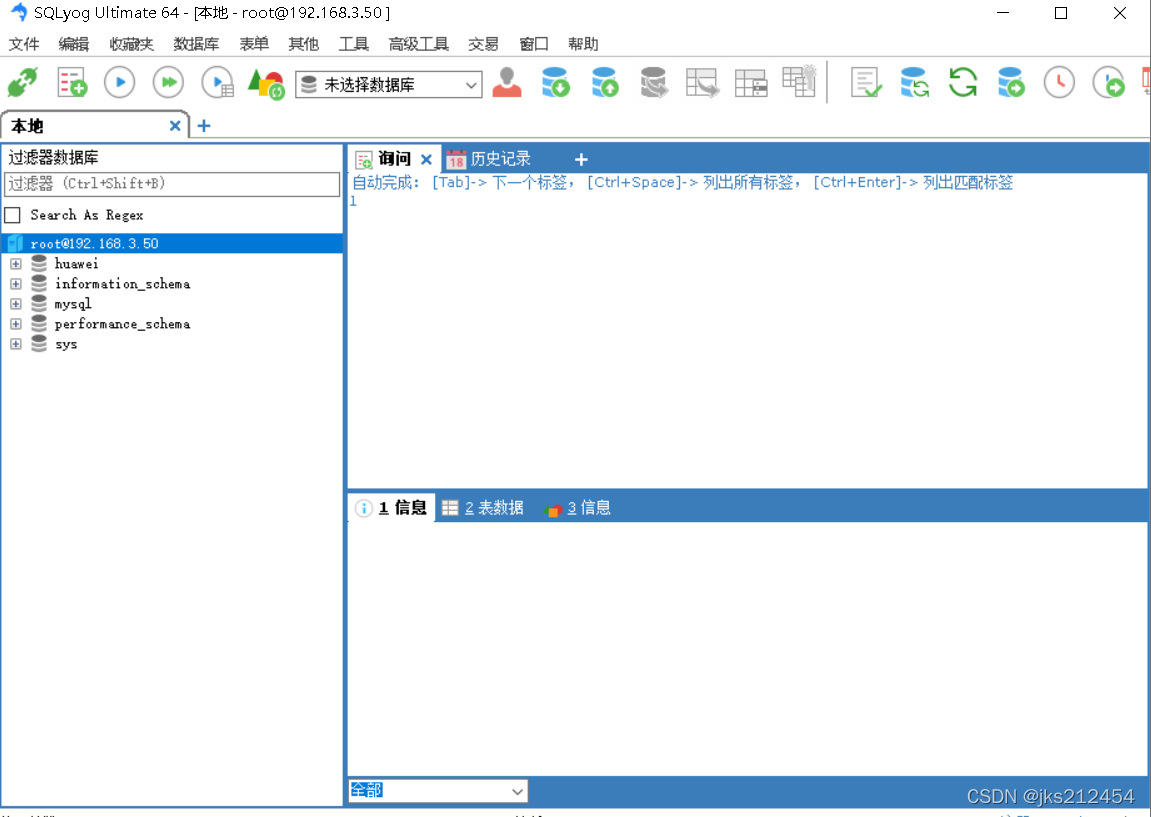Screen dimensions: 1151x817
Task: Click the table grid with pin icon
Action: coord(799,81)
